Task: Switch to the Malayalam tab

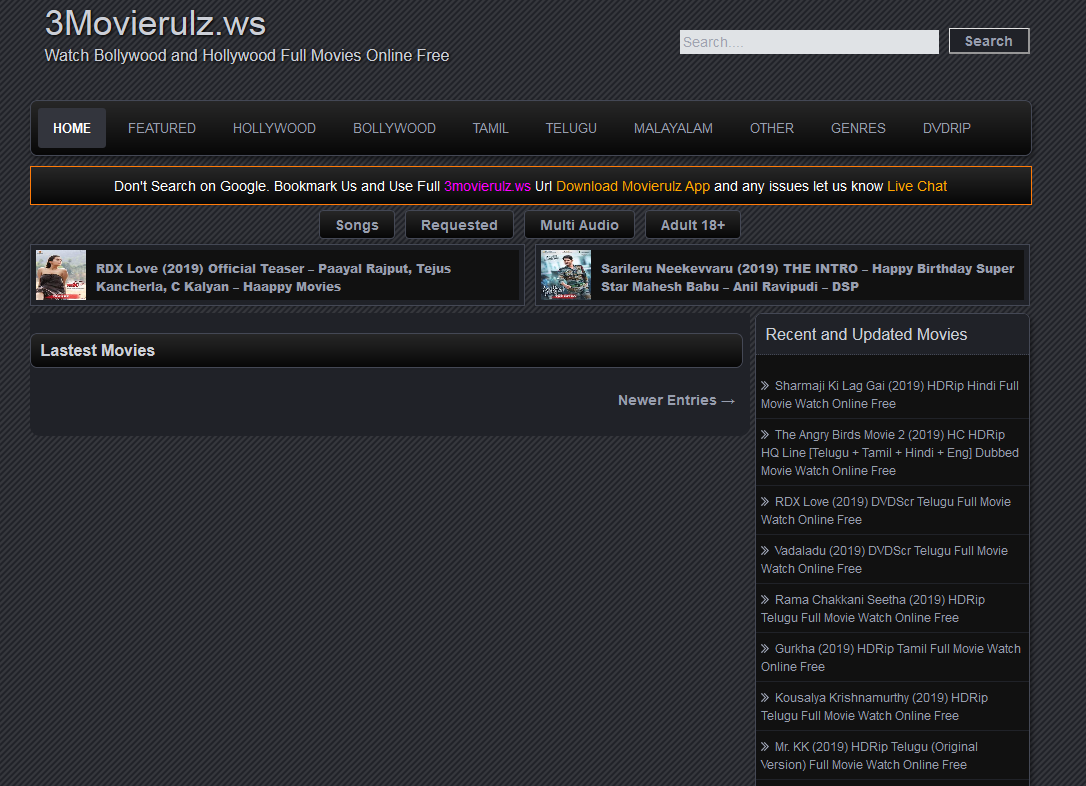Action: (x=673, y=128)
